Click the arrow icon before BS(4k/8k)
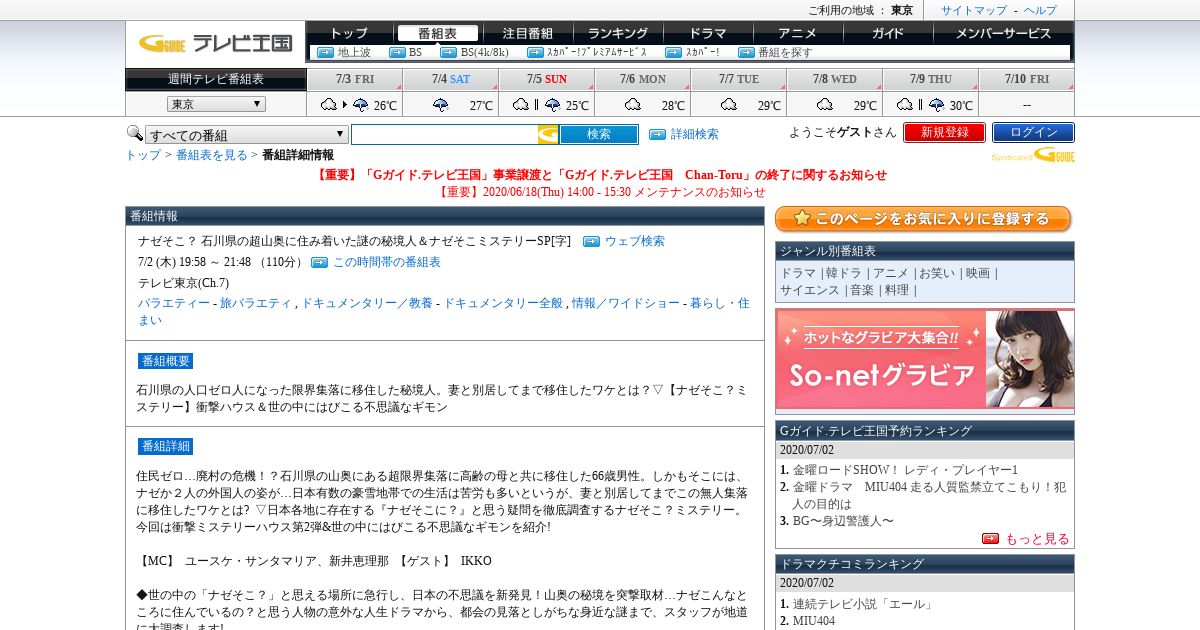 448,52
